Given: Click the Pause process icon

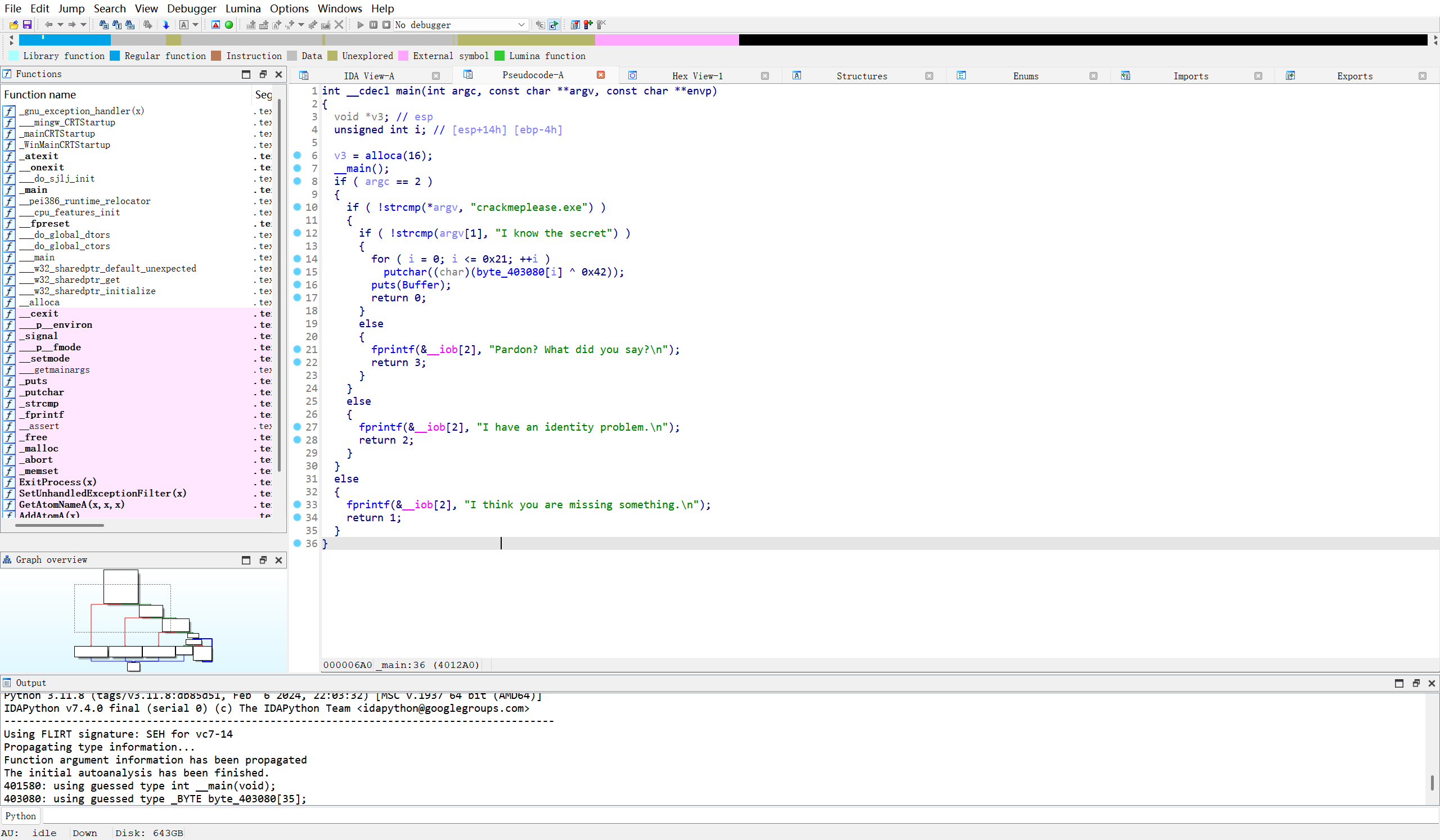Looking at the screenshot, I should 373,25.
